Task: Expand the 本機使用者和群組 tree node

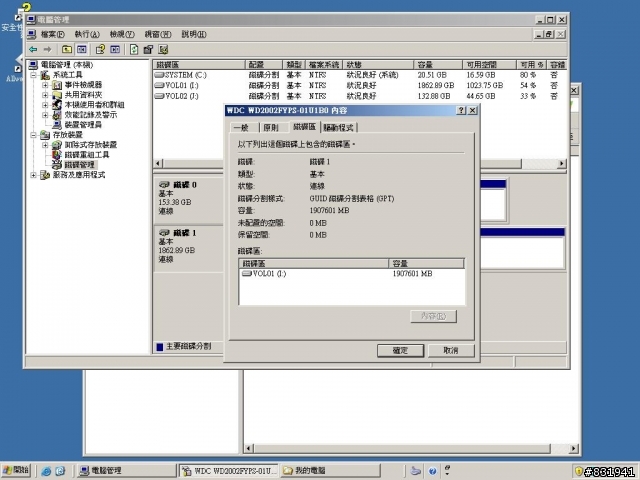Action: tap(45, 105)
